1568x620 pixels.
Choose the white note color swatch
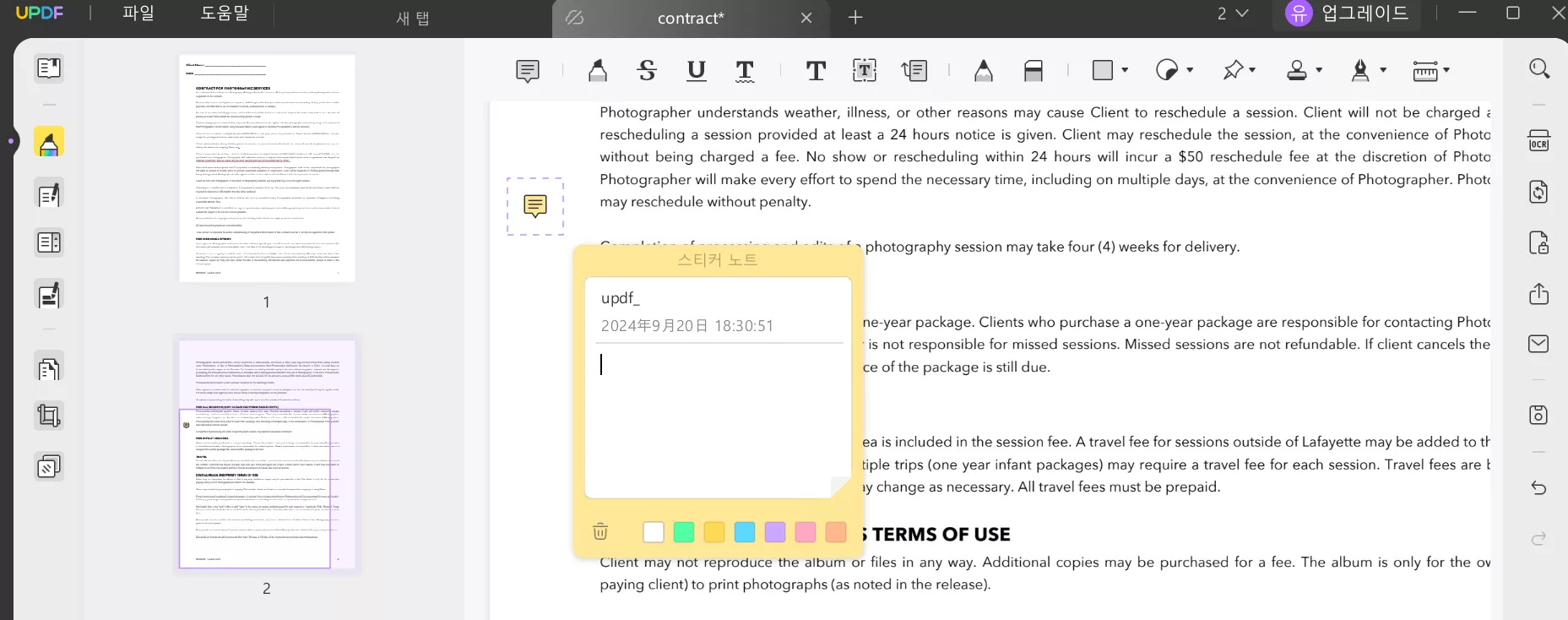click(x=654, y=532)
